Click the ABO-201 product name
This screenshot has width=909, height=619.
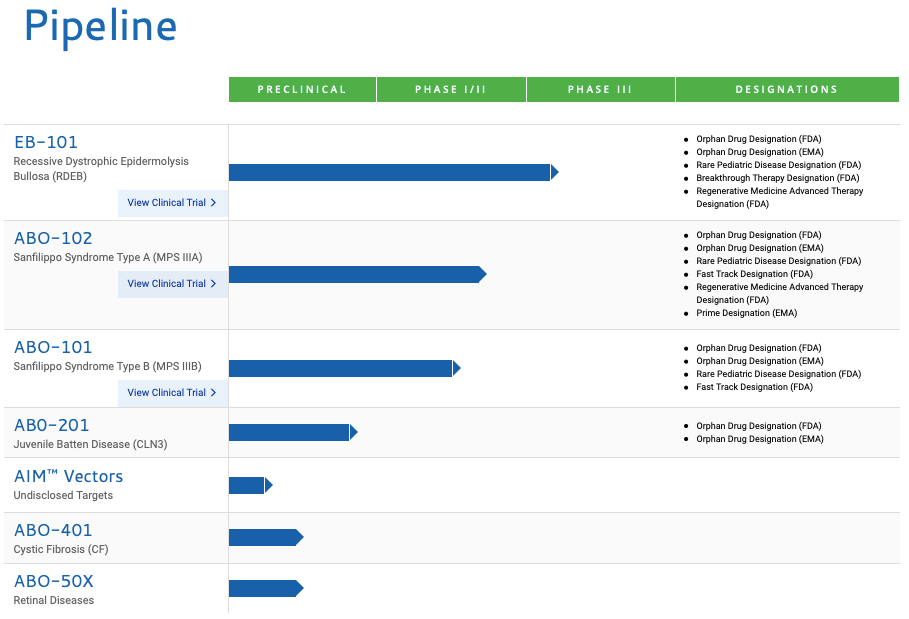pos(53,425)
